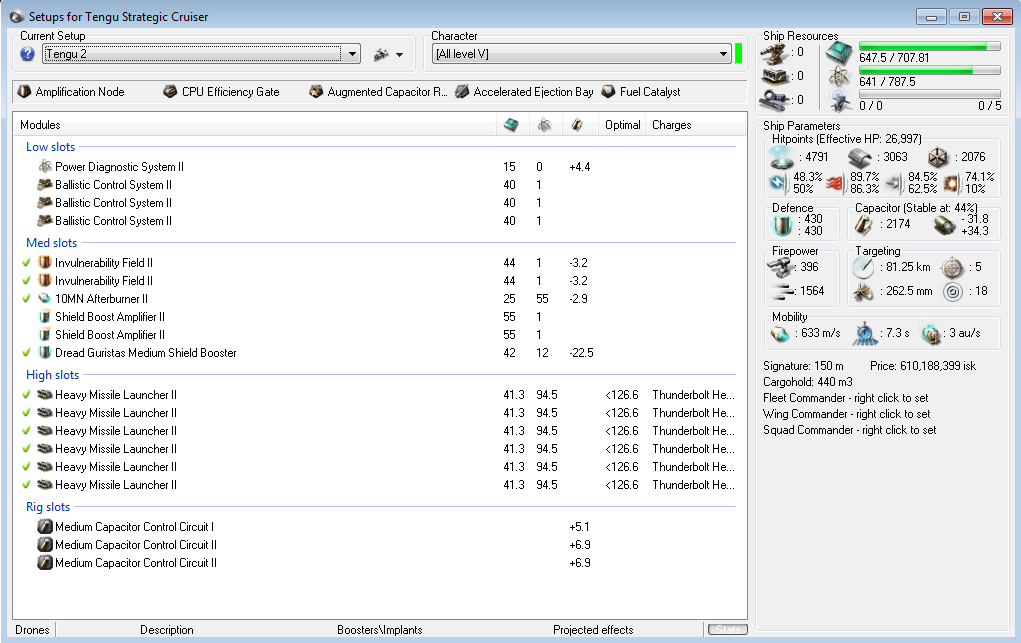This screenshot has width=1021, height=643.
Task: Click the High slots group header
Action: pos(53,375)
